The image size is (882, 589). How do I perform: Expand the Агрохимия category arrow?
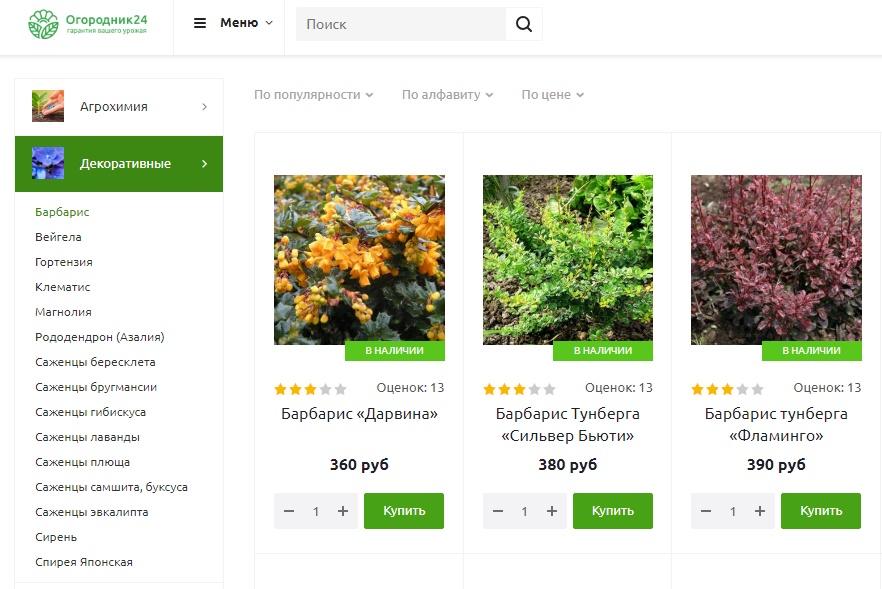204,107
